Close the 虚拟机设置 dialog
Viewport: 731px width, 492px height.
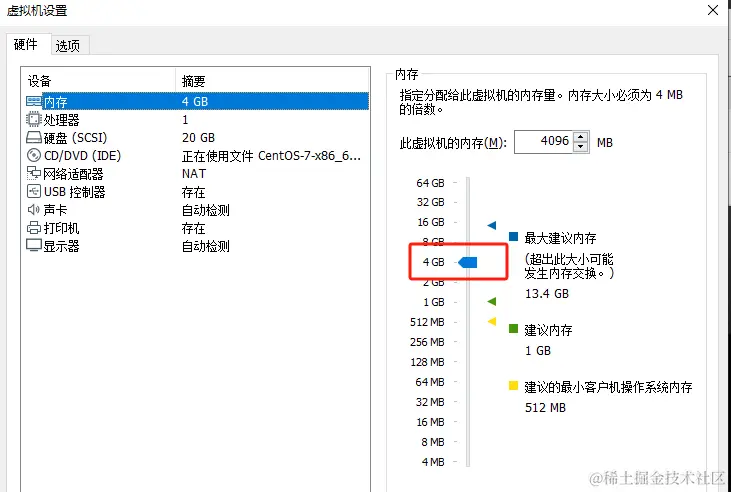[x=713, y=10]
